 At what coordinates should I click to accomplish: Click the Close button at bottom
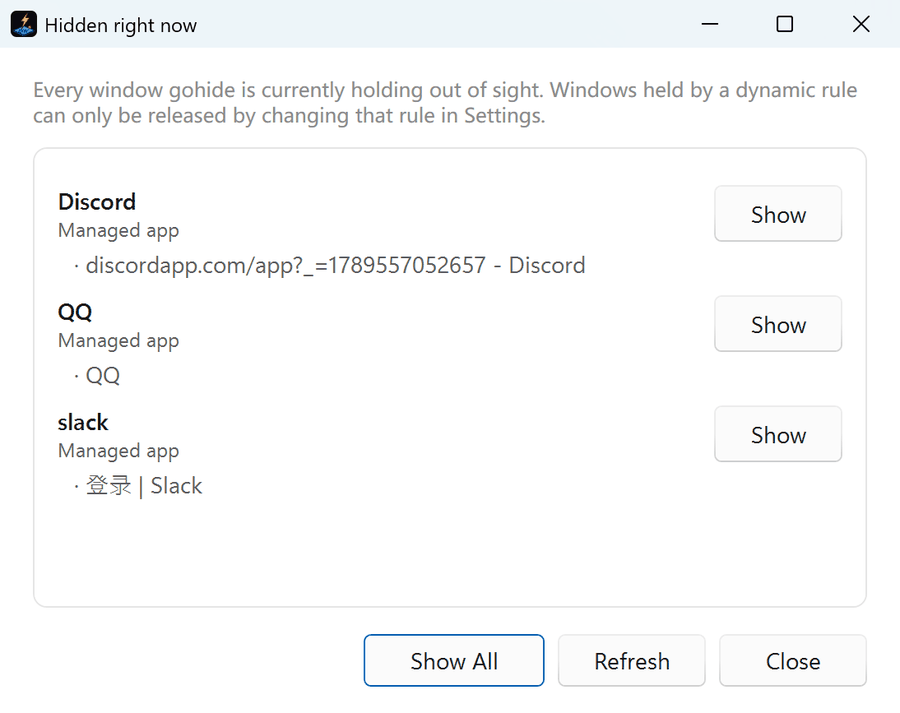click(x=793, y=660)
